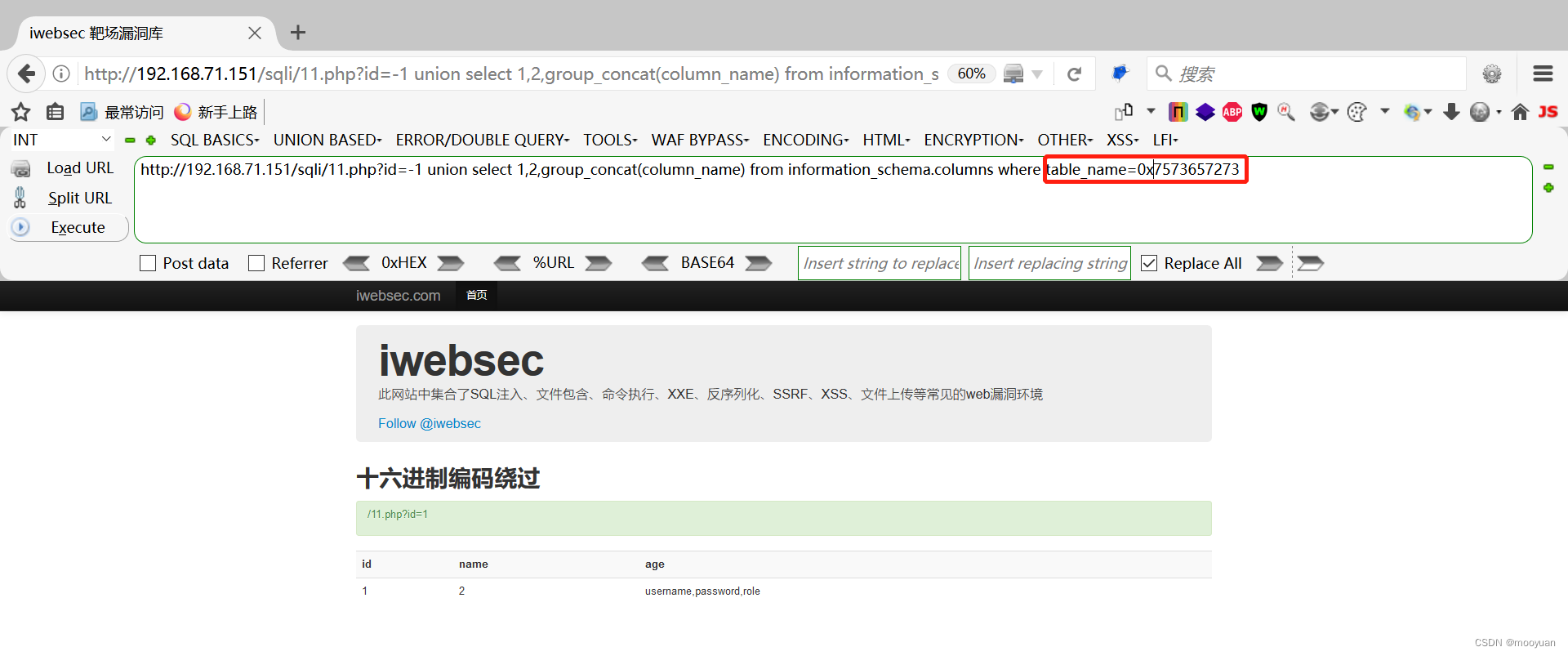Expand the SQL BASICS menu

point(215,140)
